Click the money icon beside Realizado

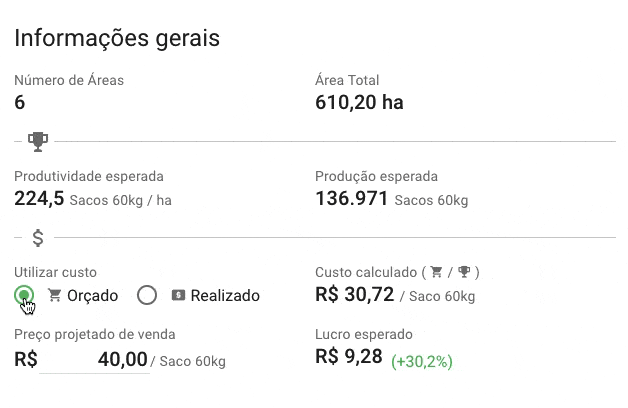[178, 295]
